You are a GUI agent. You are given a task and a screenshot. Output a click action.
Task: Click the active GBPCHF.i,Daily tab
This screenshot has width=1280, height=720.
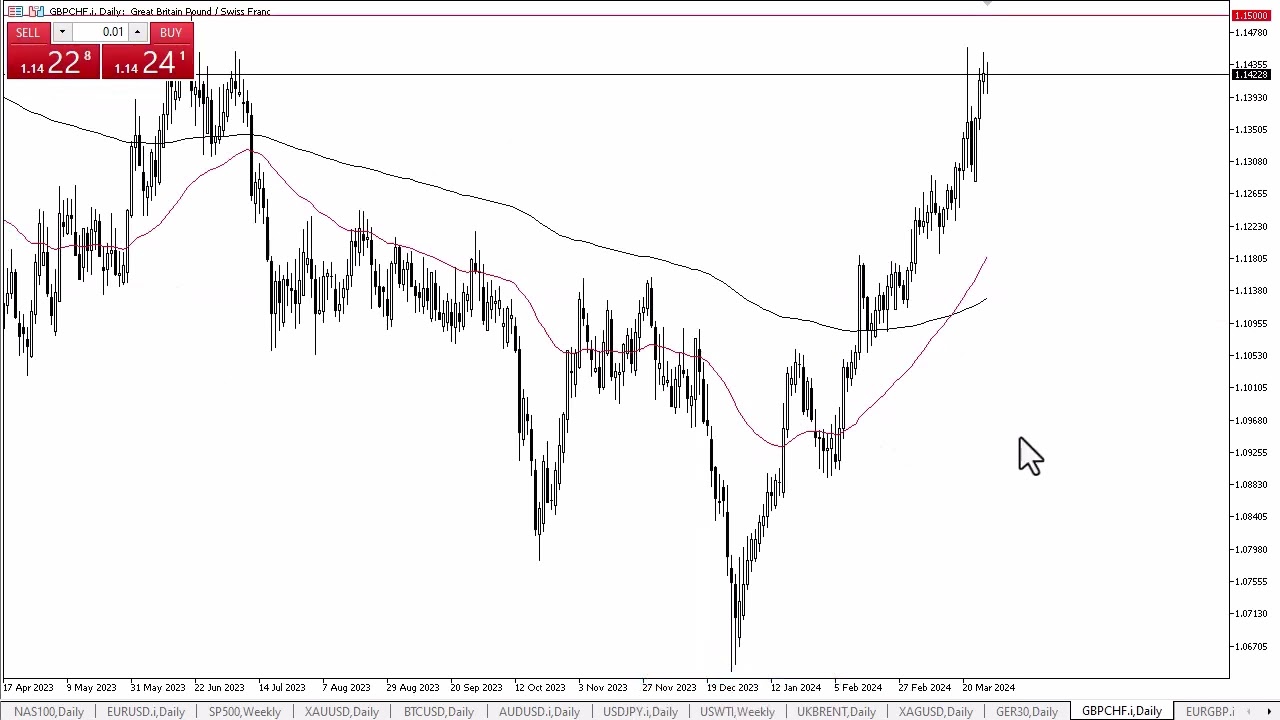pyautogui.click(x=1121, y=711)
